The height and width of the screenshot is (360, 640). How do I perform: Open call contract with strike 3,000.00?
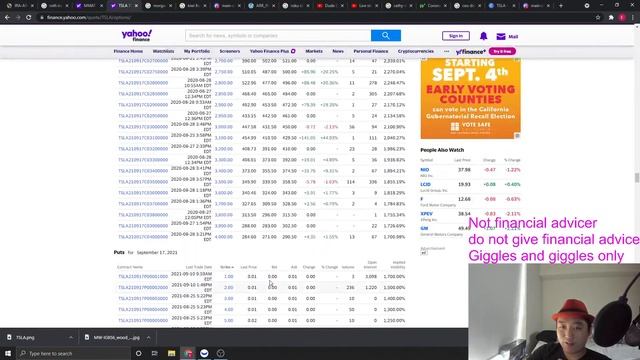pos(143,127)
